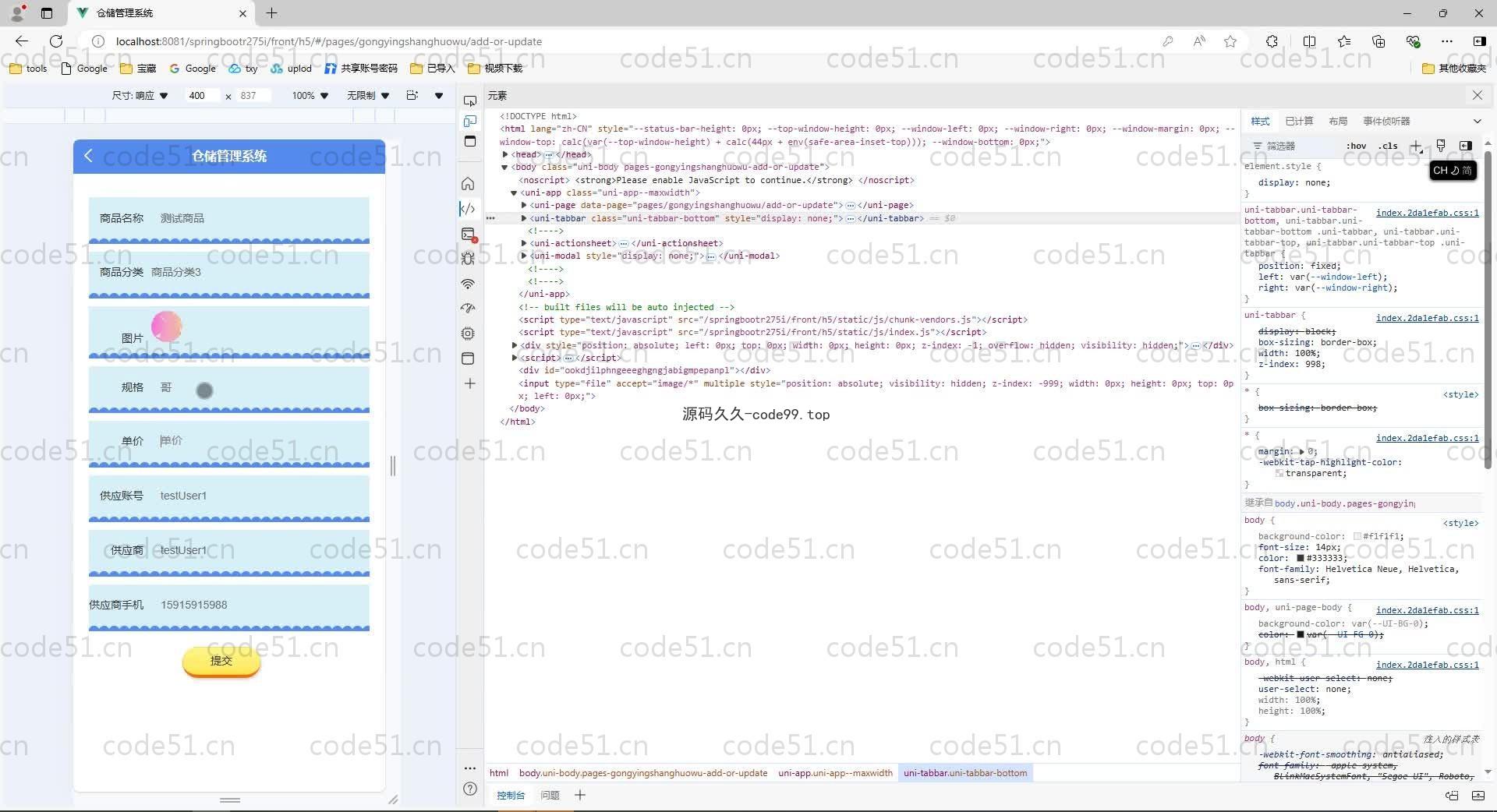Toggle split screen view icon
The height and width of the screenshot is (812, 1497).
point(1309,41)
